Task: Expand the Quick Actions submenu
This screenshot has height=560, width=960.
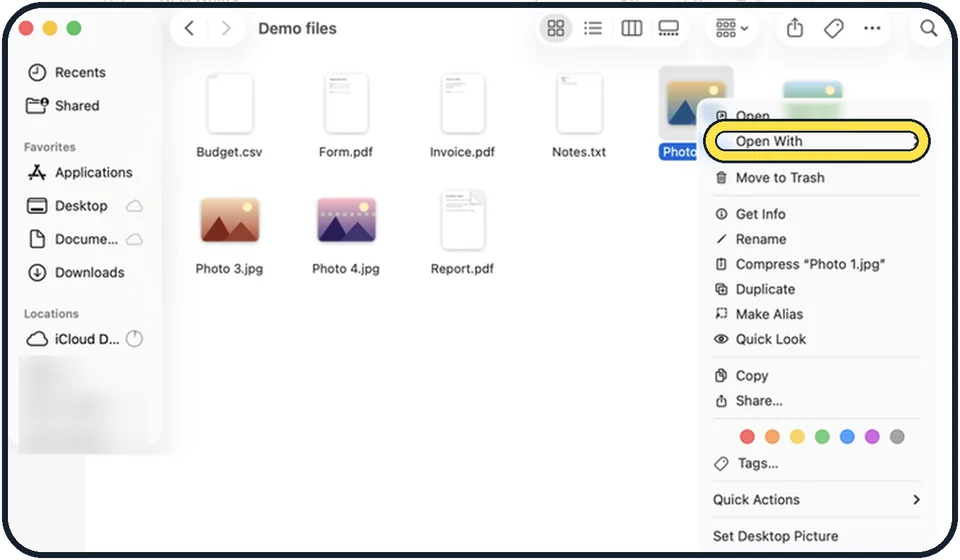Action: coord(817,499)
